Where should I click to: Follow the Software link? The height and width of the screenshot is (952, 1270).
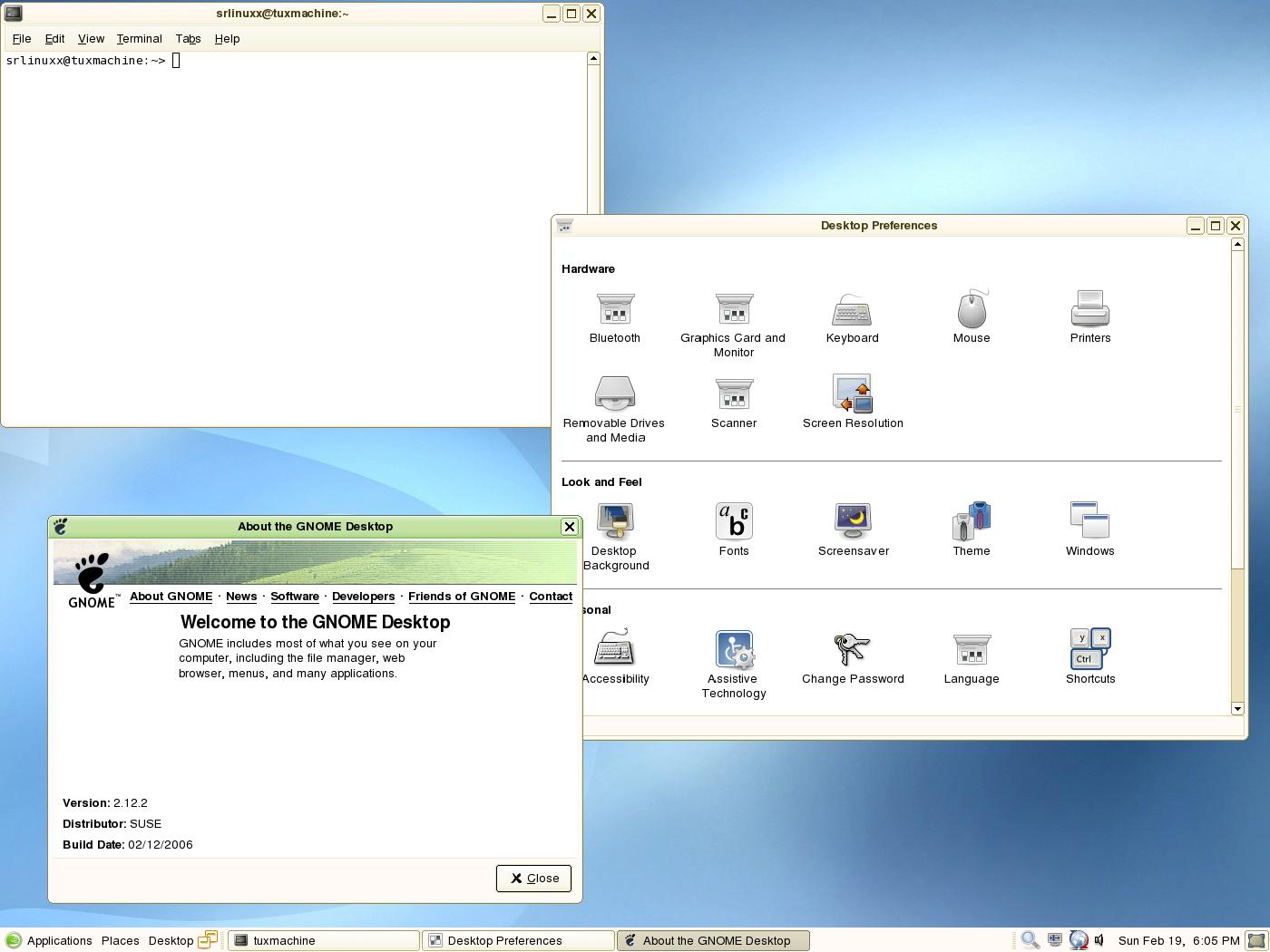tap(295, 597)
